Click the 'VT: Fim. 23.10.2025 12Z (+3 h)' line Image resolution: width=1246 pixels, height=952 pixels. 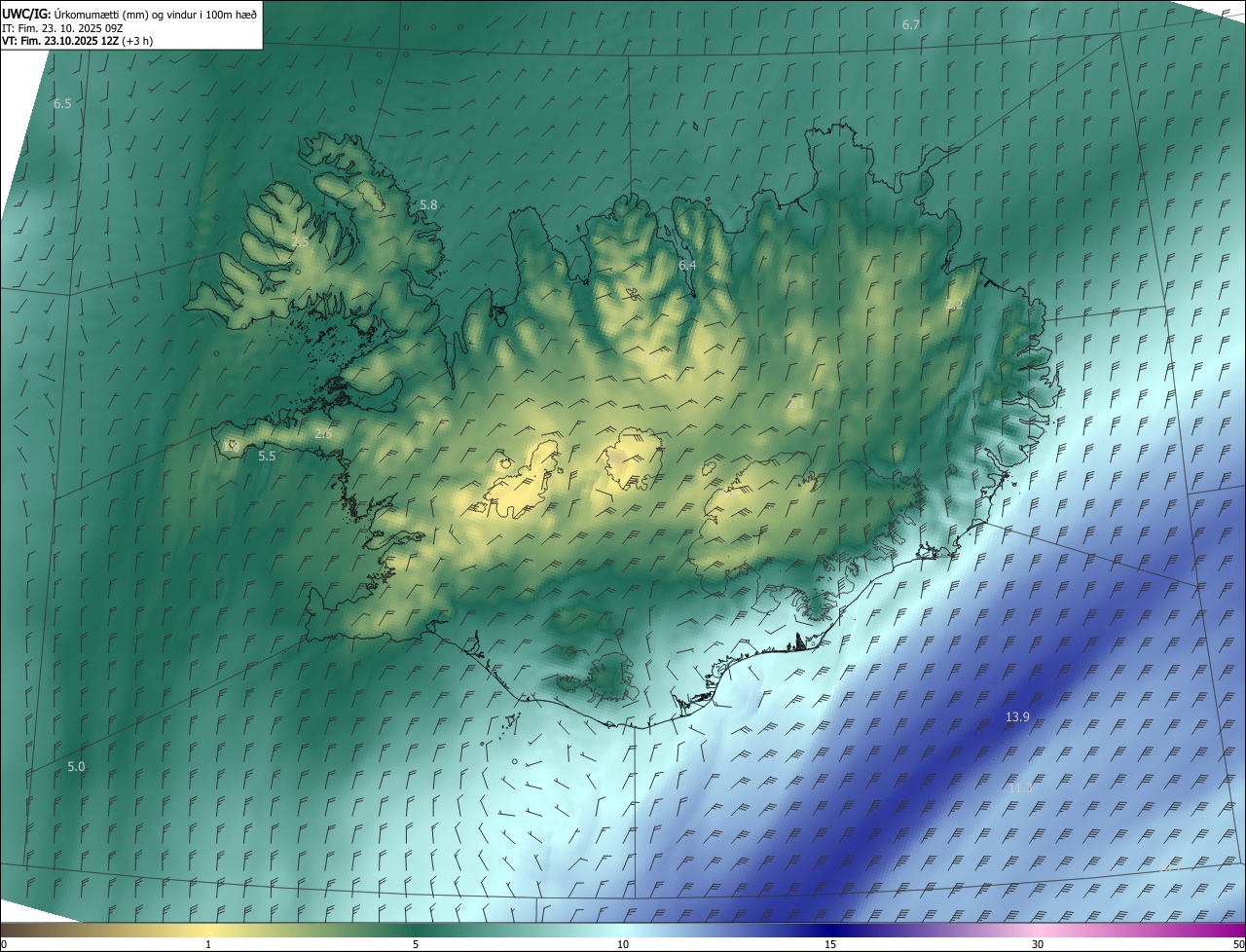[77, 41]
